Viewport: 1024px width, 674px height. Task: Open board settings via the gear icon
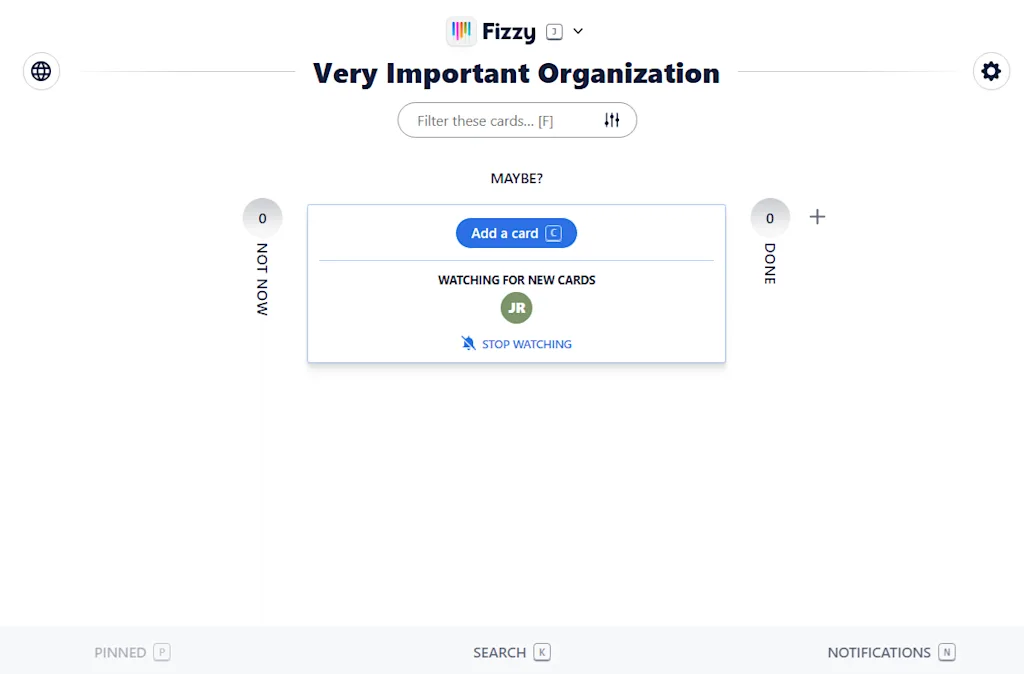(x=991, y=71)
